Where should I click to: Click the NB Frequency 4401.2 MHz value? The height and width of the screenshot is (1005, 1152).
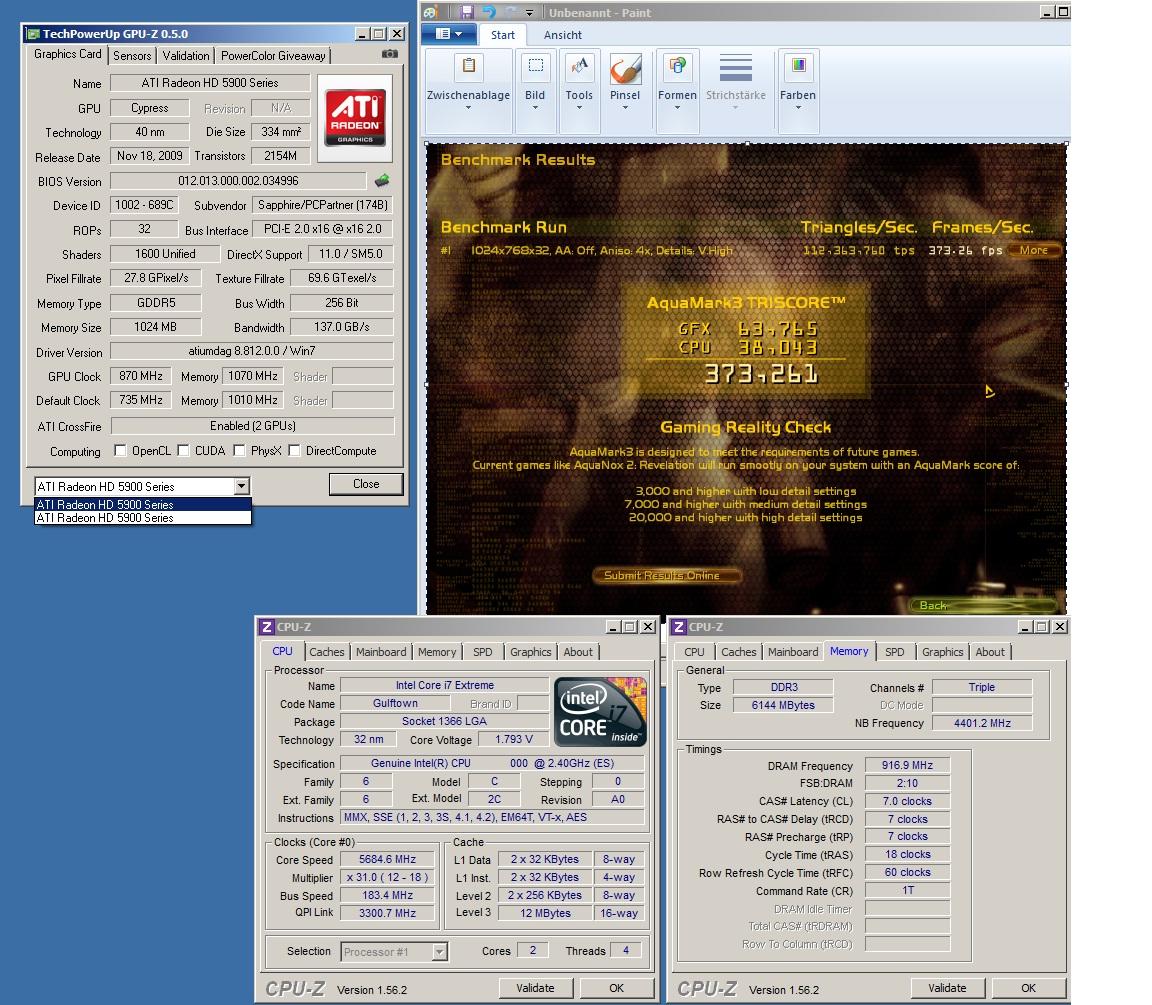click(982, 724)
